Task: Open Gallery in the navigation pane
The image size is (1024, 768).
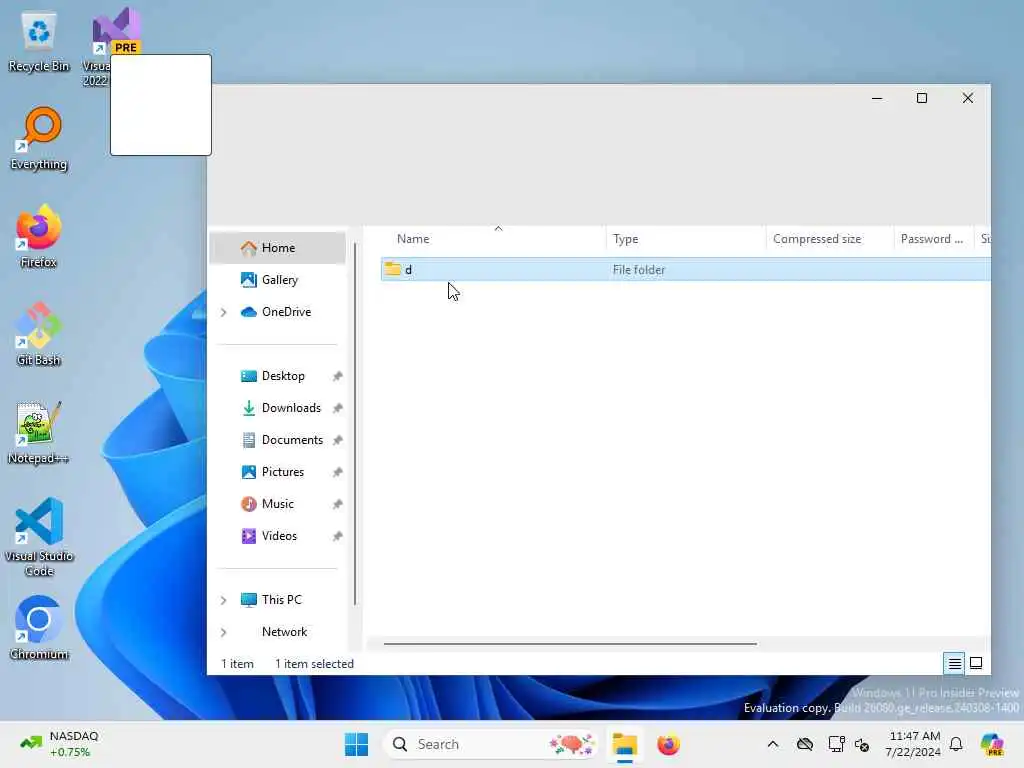Action: 278,280
